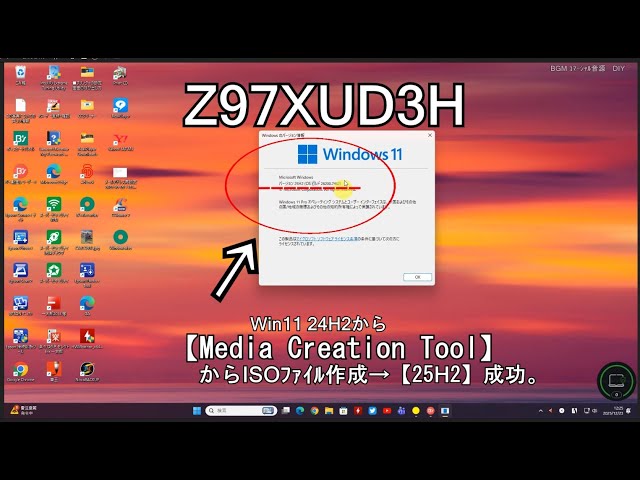Open the Recycle Bin on the desktop
640x480 pixels.
(20, 76)
